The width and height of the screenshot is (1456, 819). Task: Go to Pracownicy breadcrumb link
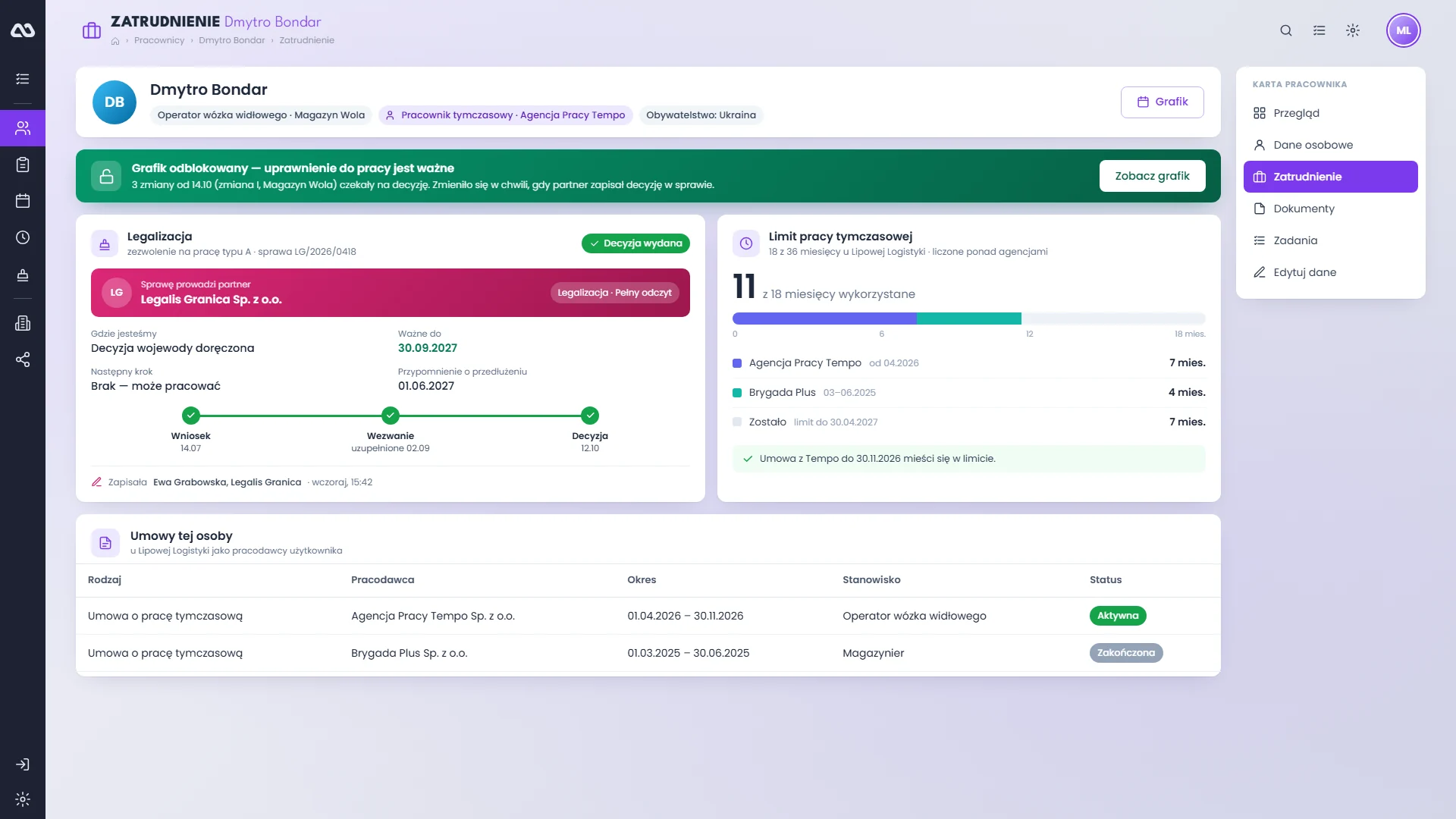(x=159, y=40)
